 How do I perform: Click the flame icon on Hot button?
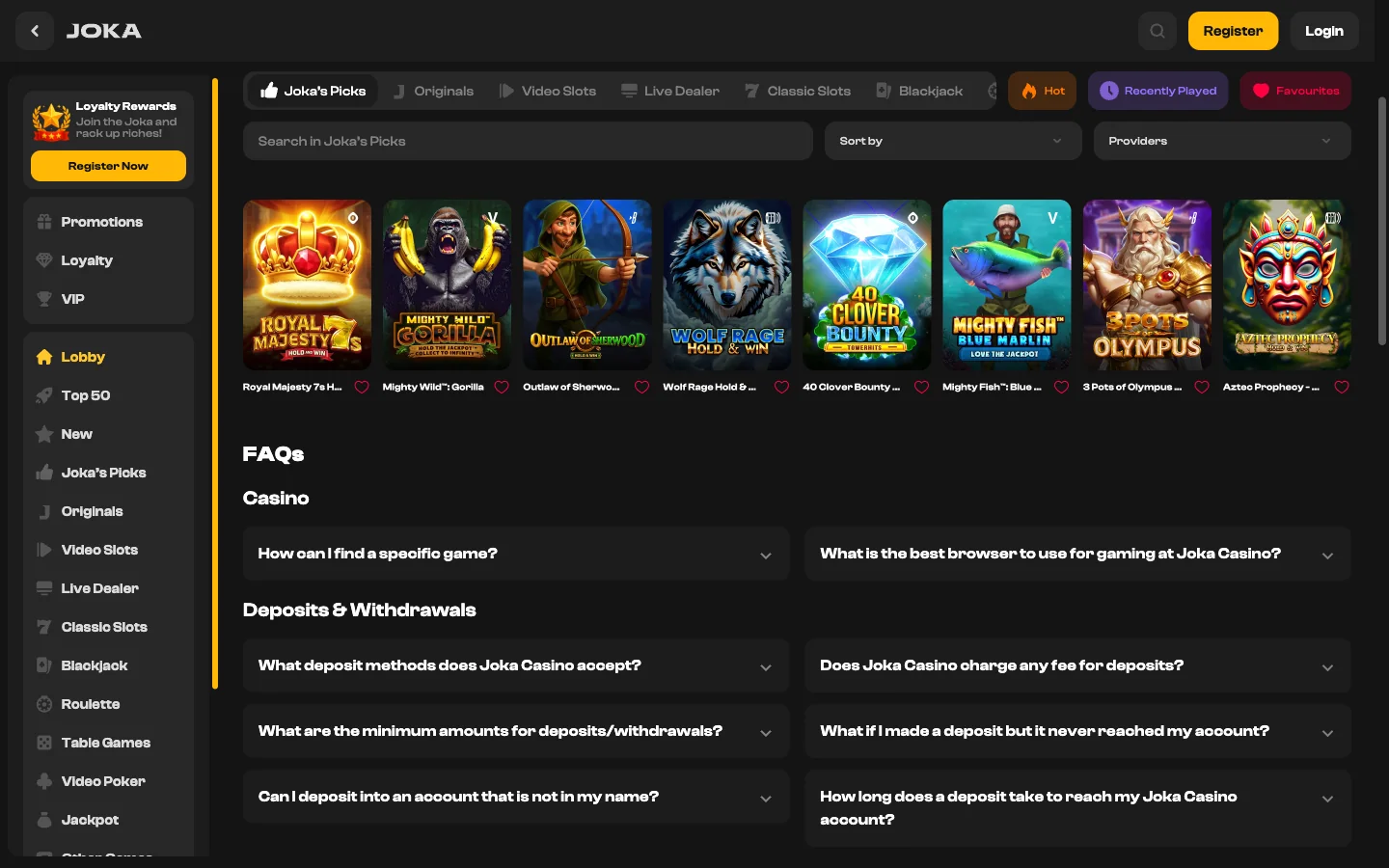tap(1029, 91)
